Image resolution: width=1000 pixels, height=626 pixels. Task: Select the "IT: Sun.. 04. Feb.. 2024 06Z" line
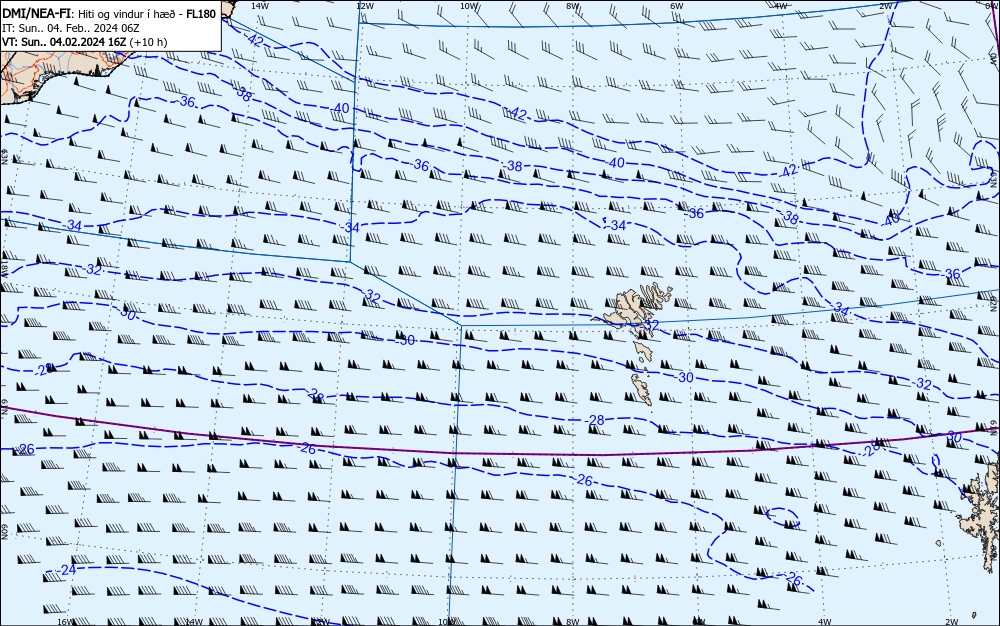(71, 28)
